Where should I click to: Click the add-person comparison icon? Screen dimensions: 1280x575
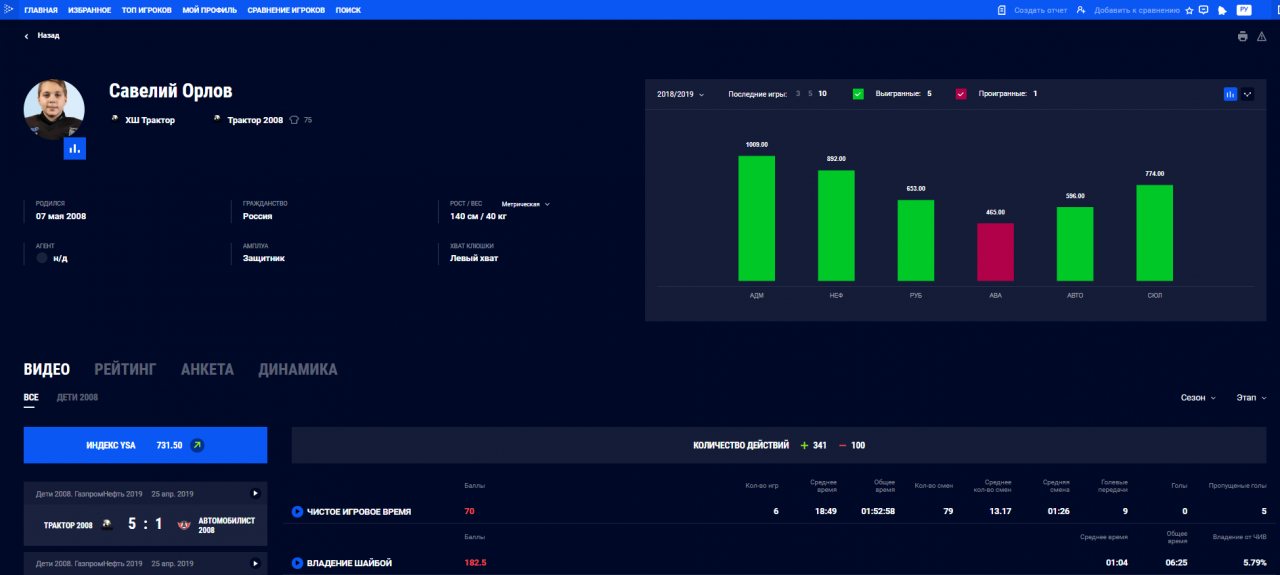click(1081, 10)
